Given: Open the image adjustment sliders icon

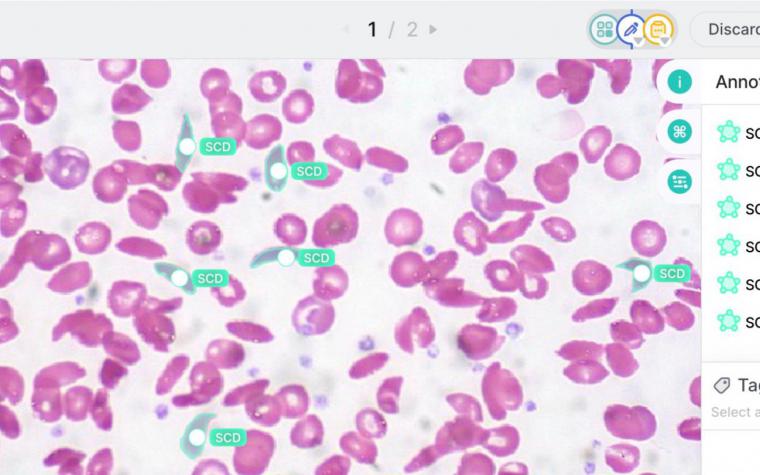Looking at the screenshot, I should 679,182.
